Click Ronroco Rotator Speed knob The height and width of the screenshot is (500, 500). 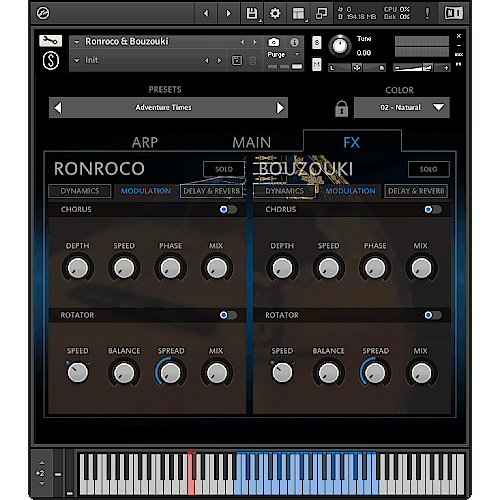pos(78,373)
